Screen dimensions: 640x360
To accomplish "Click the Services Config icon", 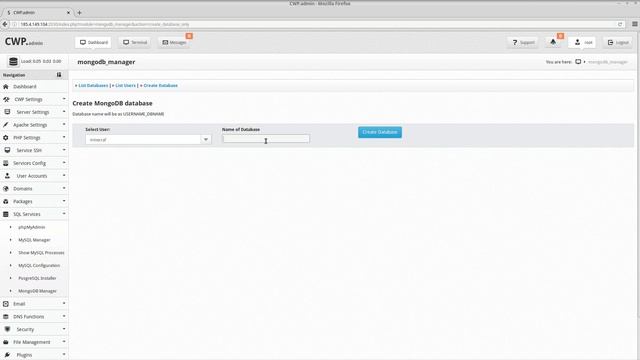I will coord(6,163).
